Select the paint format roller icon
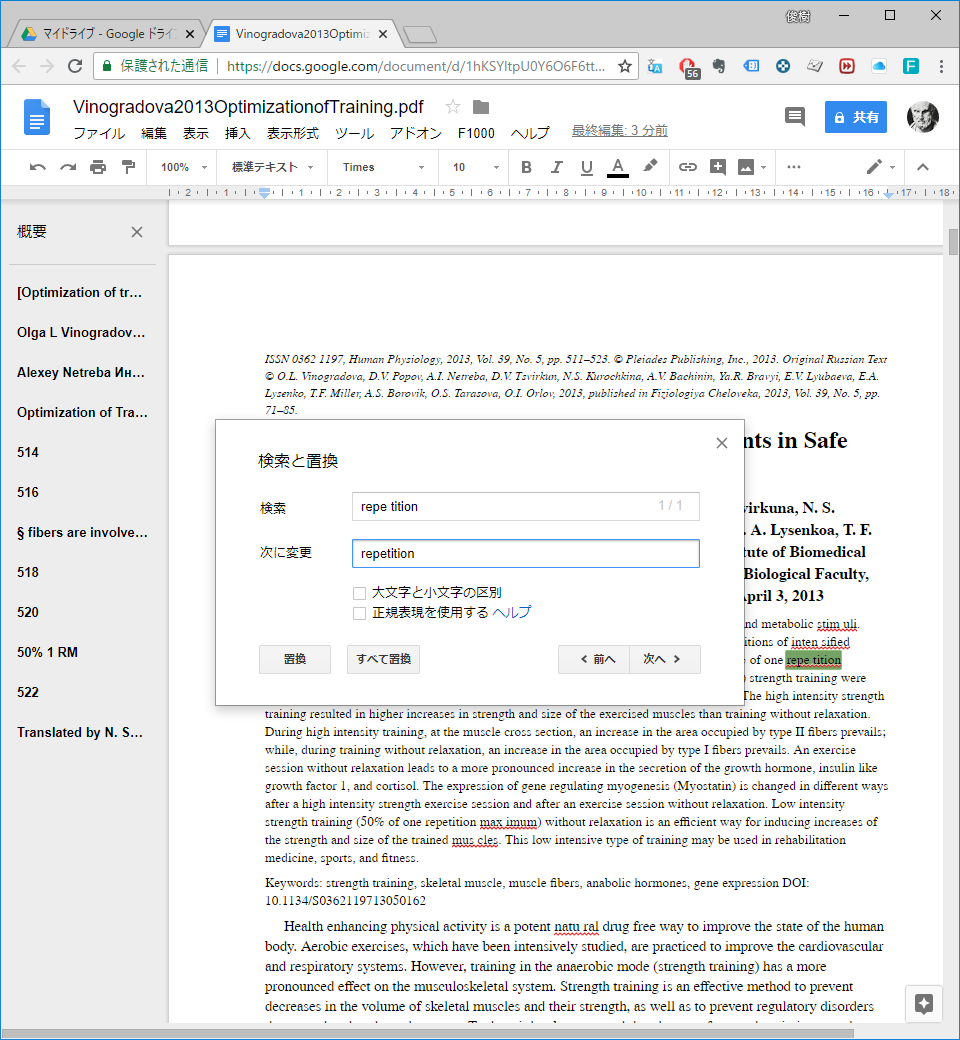The width and height of the screenshot is (960, 1040). [x=128, y=167]
